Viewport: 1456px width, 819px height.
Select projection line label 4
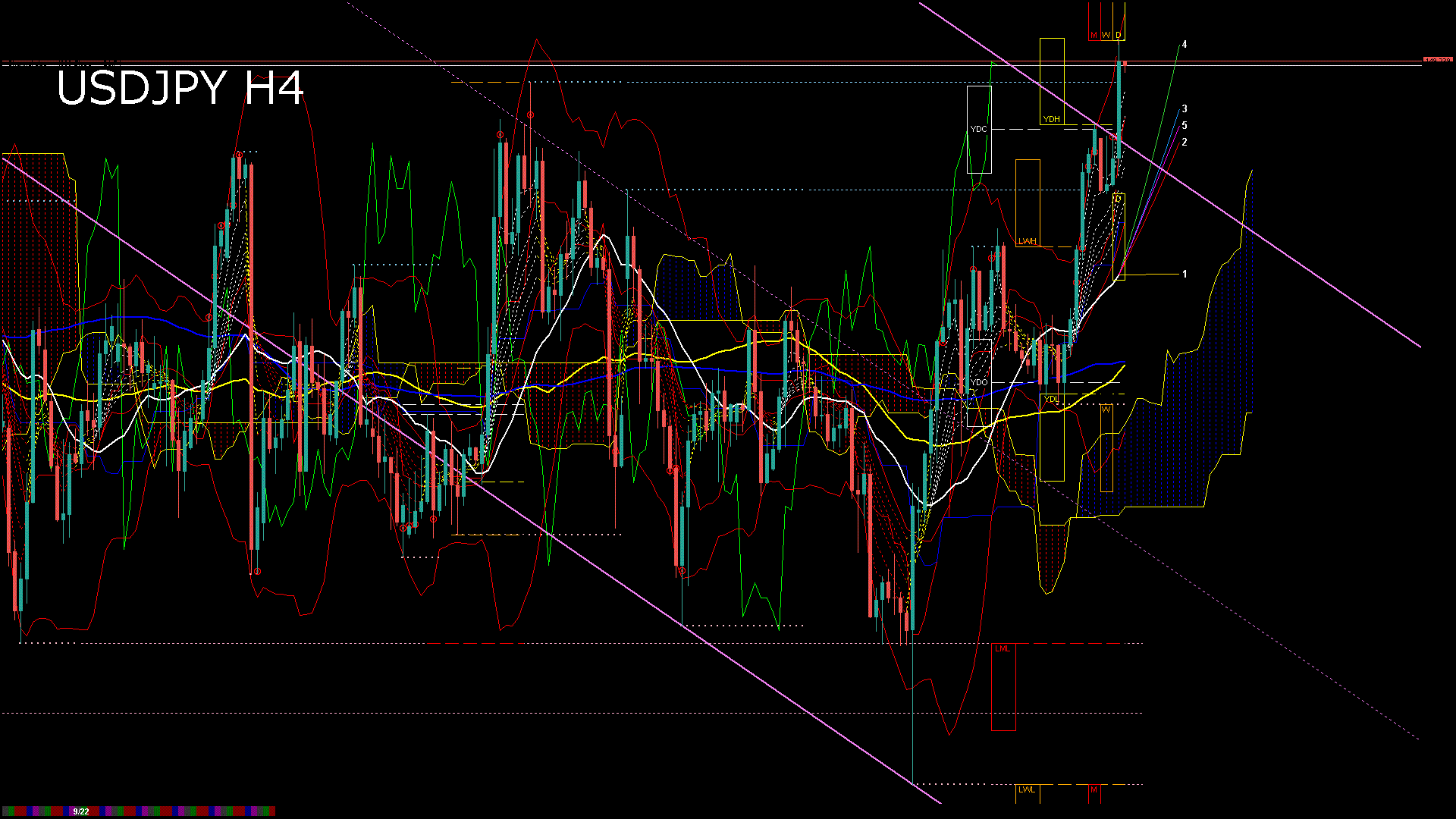click(1185, 45)
